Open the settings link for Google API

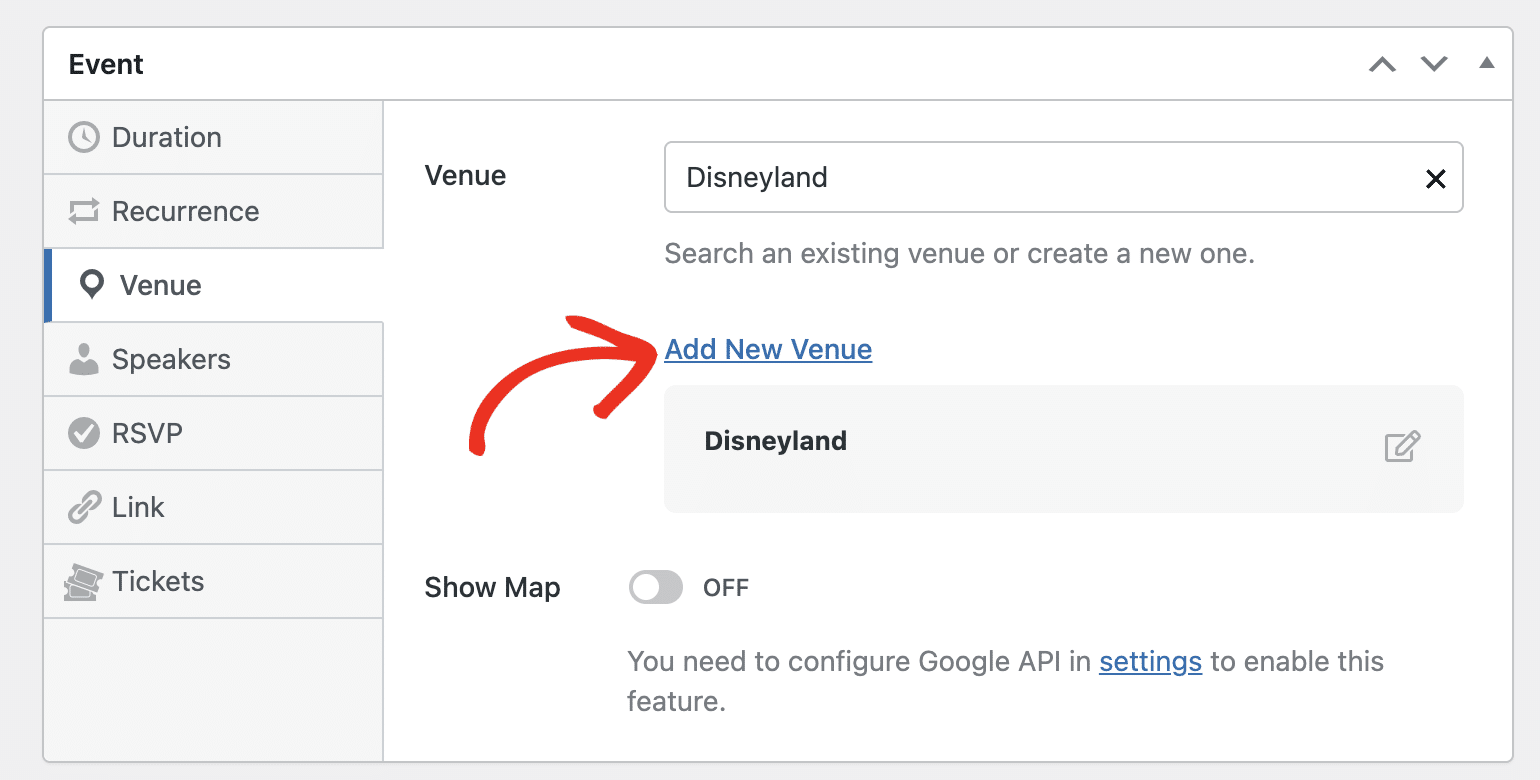click(x=1150, y=661)
